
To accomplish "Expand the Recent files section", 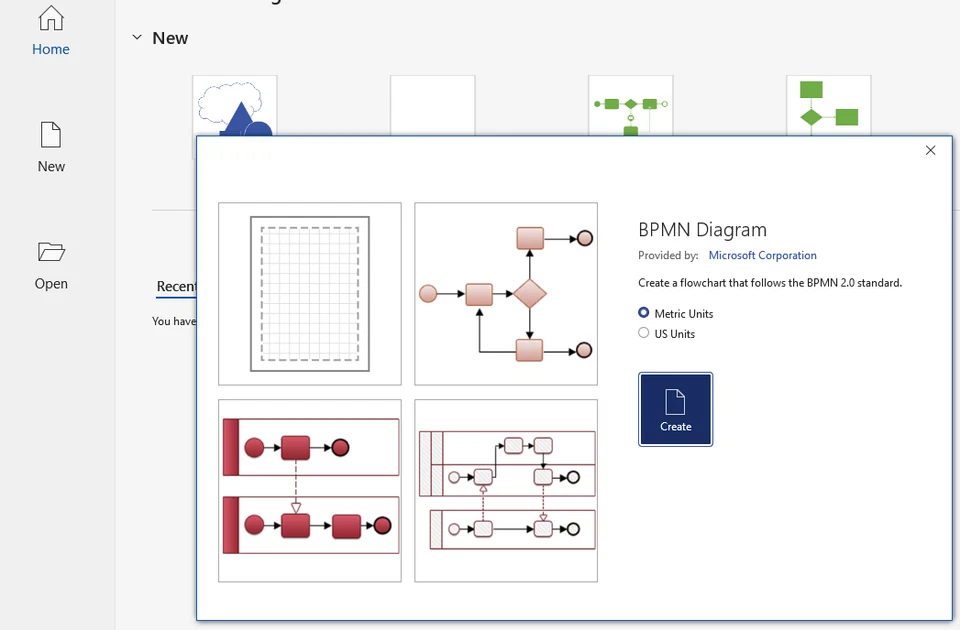I will click(x=176, y=286).
